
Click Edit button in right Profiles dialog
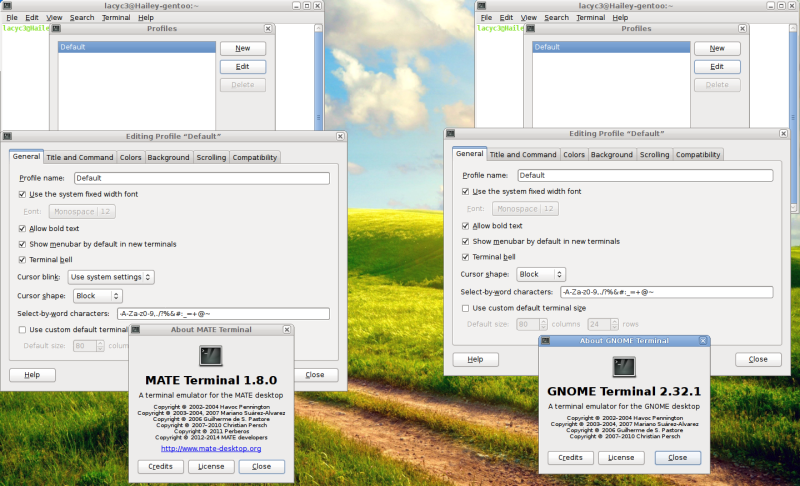pos(717,67)
